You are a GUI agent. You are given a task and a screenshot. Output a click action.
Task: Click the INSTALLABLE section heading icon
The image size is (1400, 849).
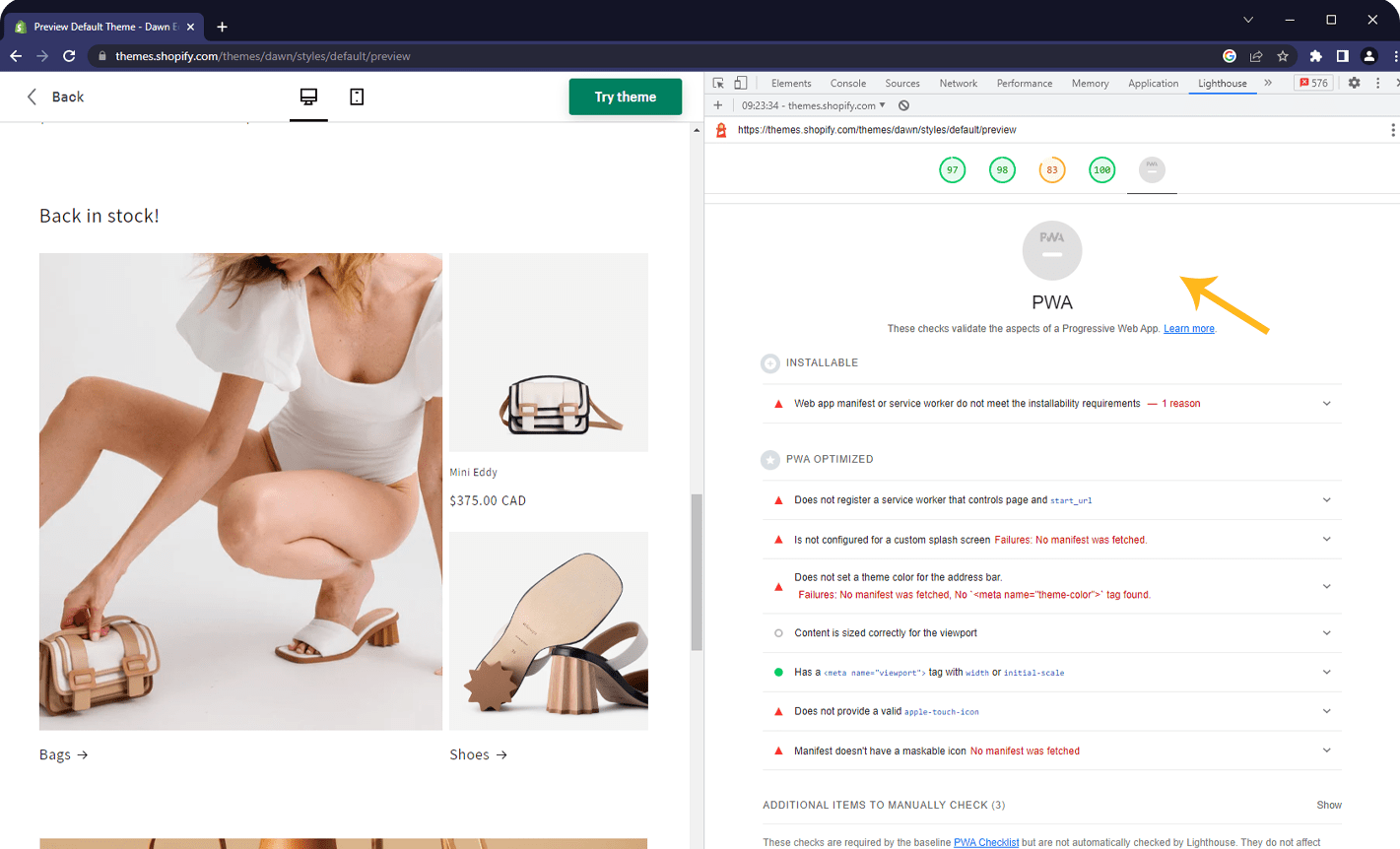point(770,363)
